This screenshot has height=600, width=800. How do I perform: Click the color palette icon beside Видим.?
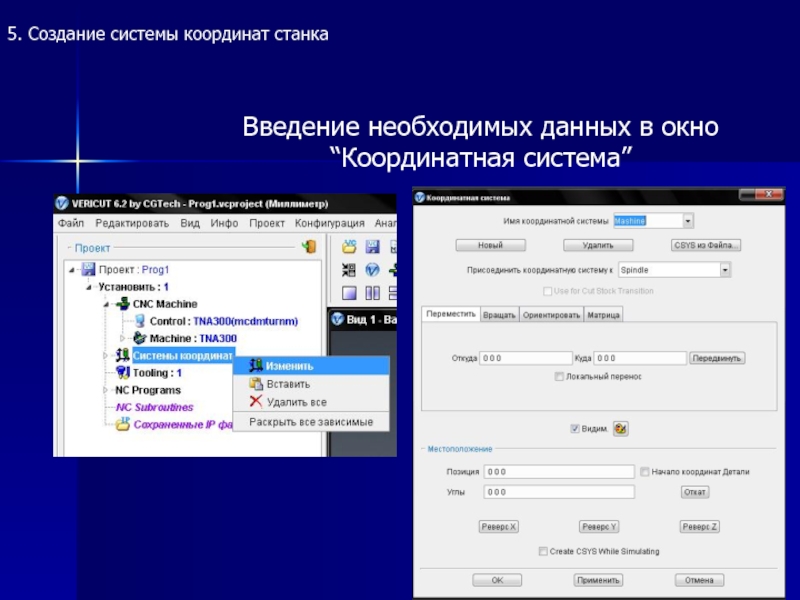point(620,429)
